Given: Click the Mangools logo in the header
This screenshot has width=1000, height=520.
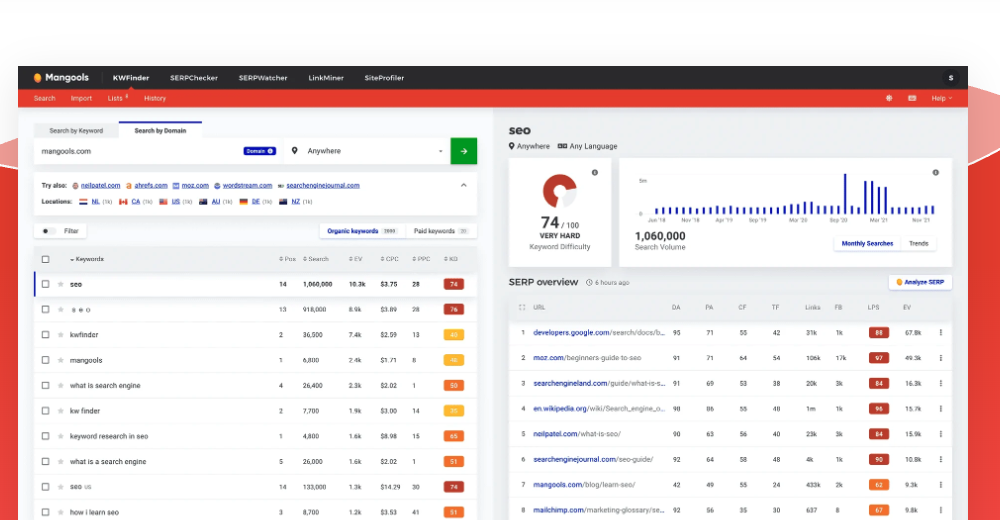Looking at the screenshot, I should coord(61,78).
